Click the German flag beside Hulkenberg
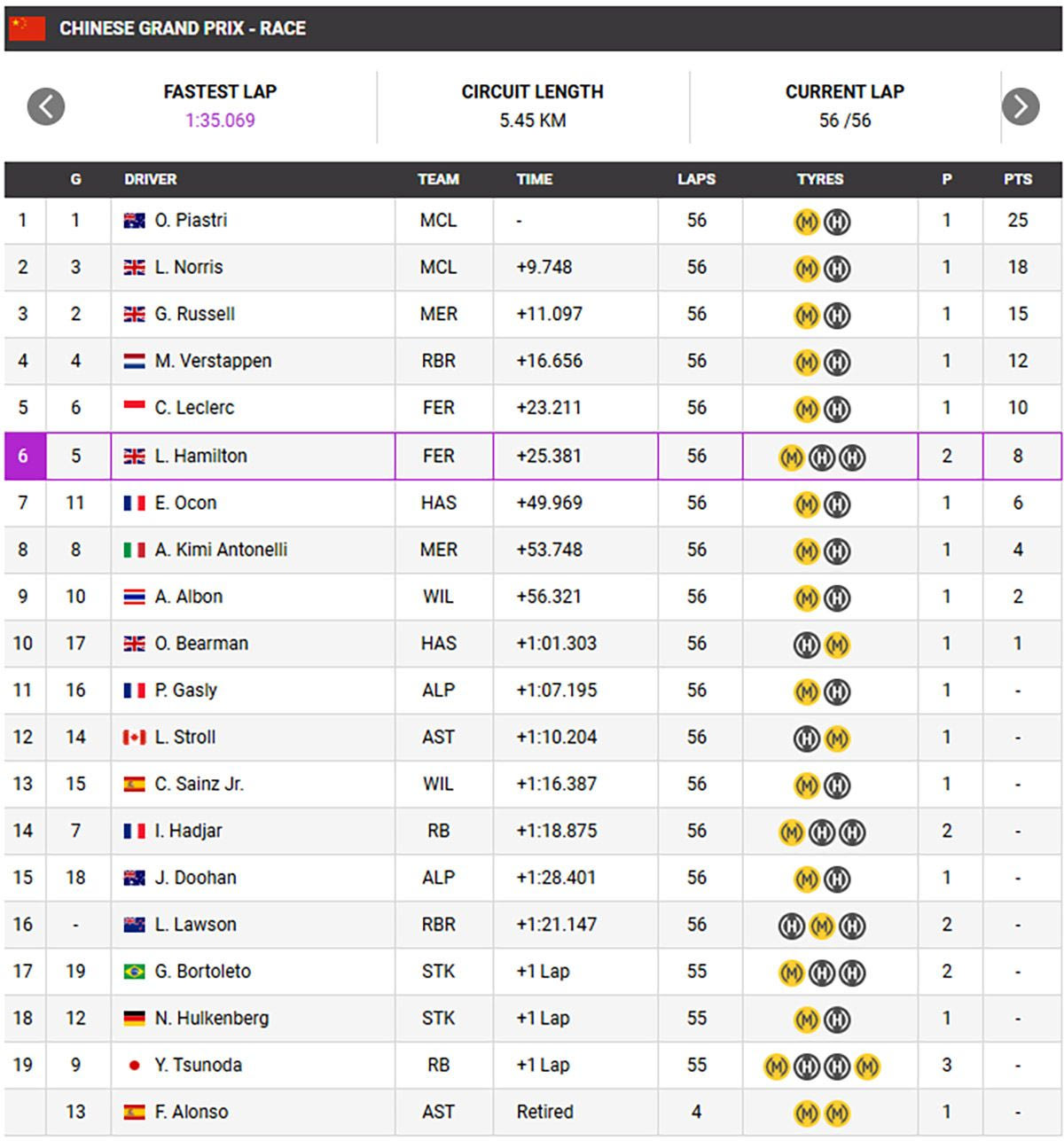Screen dimensions: 1064x1141 [x=134, y=1019]
